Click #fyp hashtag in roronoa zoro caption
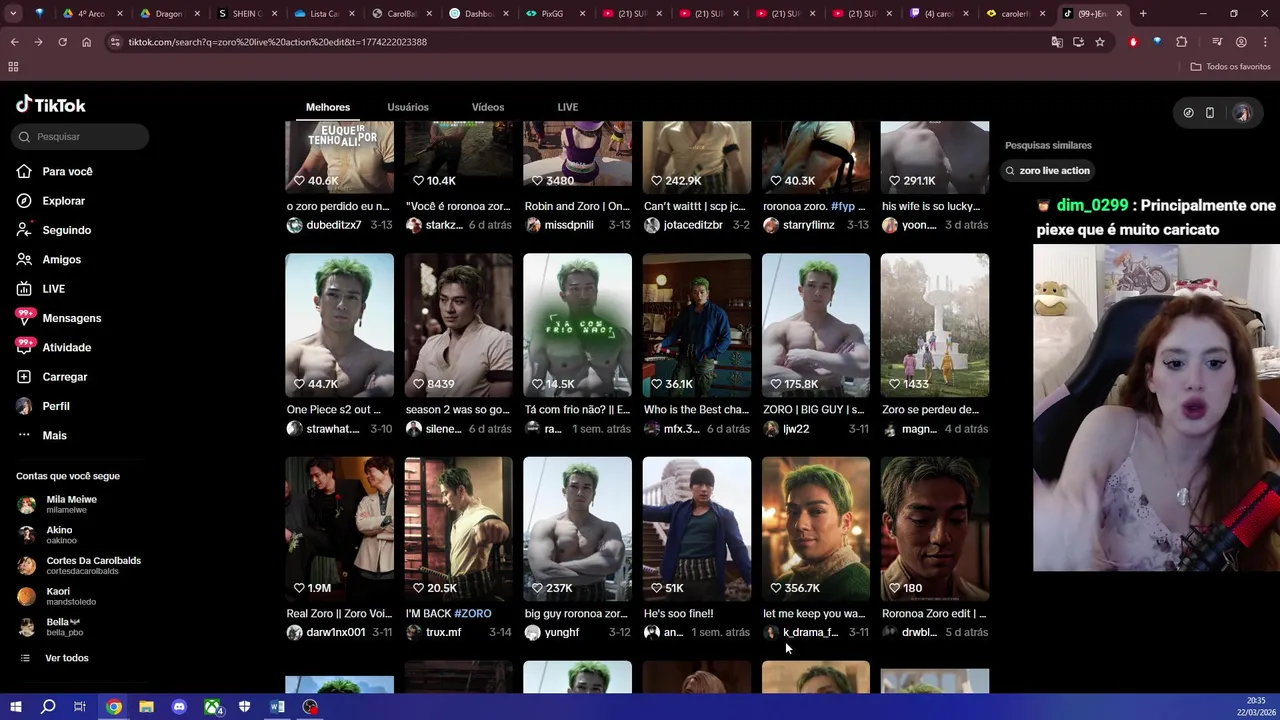Screen dimensions: 1280x720 [x=842, y=207]
